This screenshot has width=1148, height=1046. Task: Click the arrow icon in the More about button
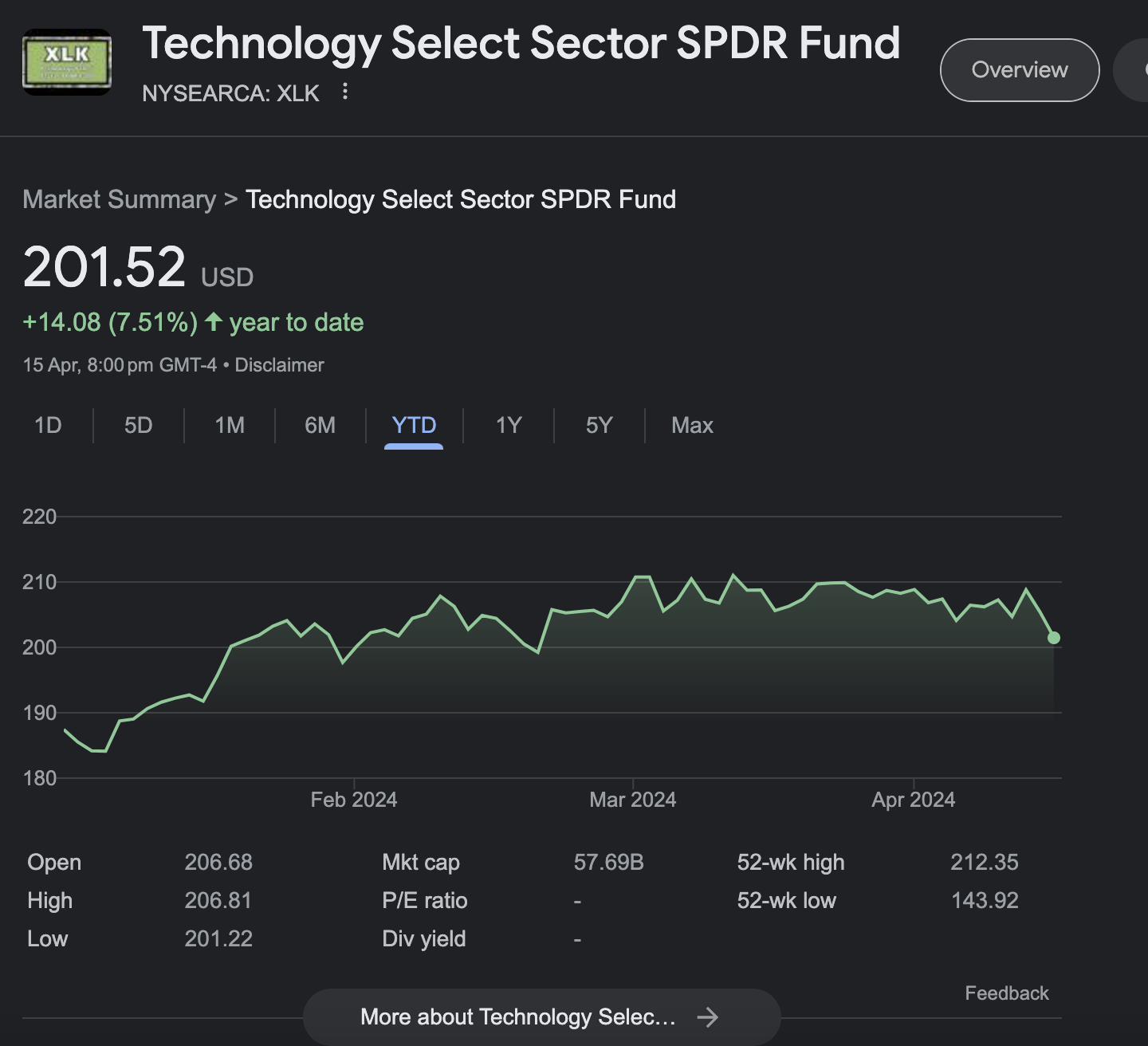tap(707, 1017)
